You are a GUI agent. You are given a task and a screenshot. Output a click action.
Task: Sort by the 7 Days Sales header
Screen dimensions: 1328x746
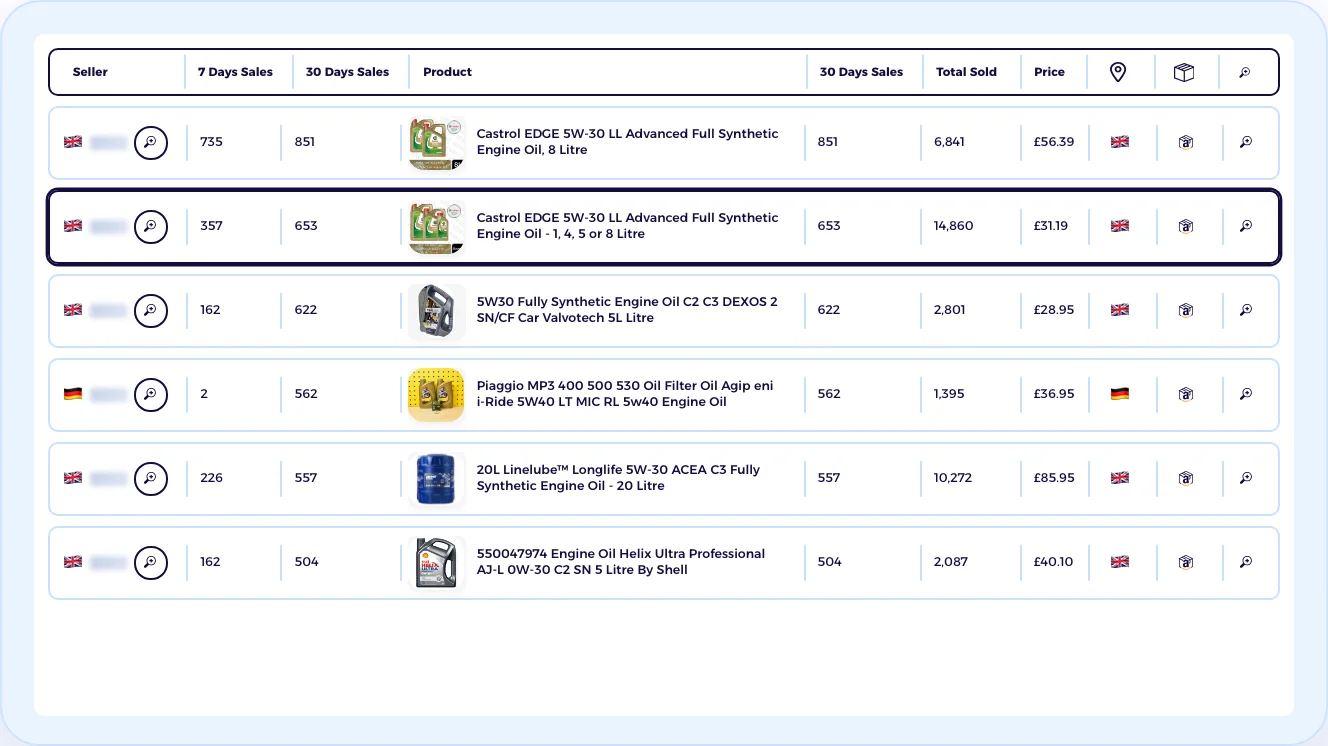click(235, 72)
